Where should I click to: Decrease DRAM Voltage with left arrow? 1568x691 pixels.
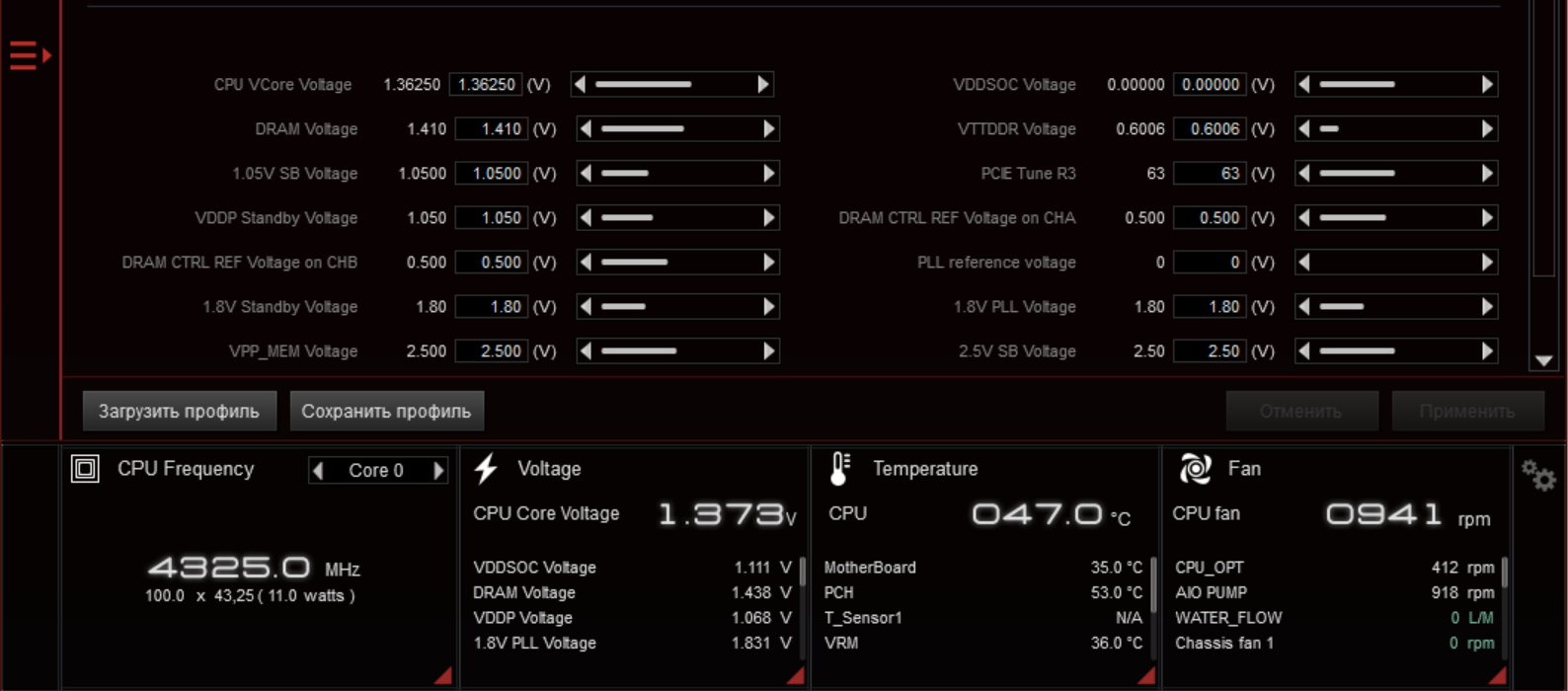click(x=586, y=129)
